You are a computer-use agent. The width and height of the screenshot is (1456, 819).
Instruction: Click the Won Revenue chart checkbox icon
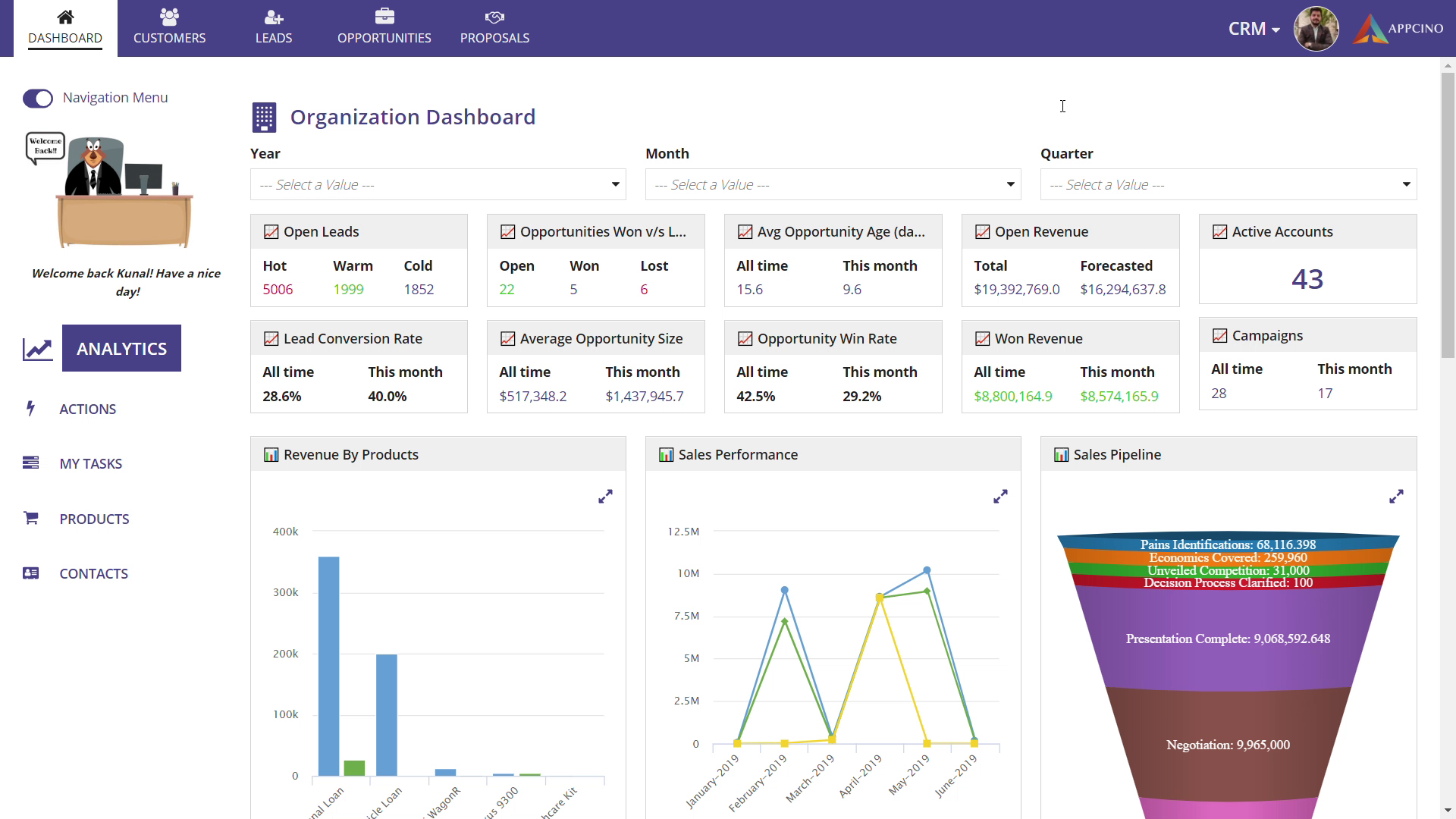pos(982,339)
